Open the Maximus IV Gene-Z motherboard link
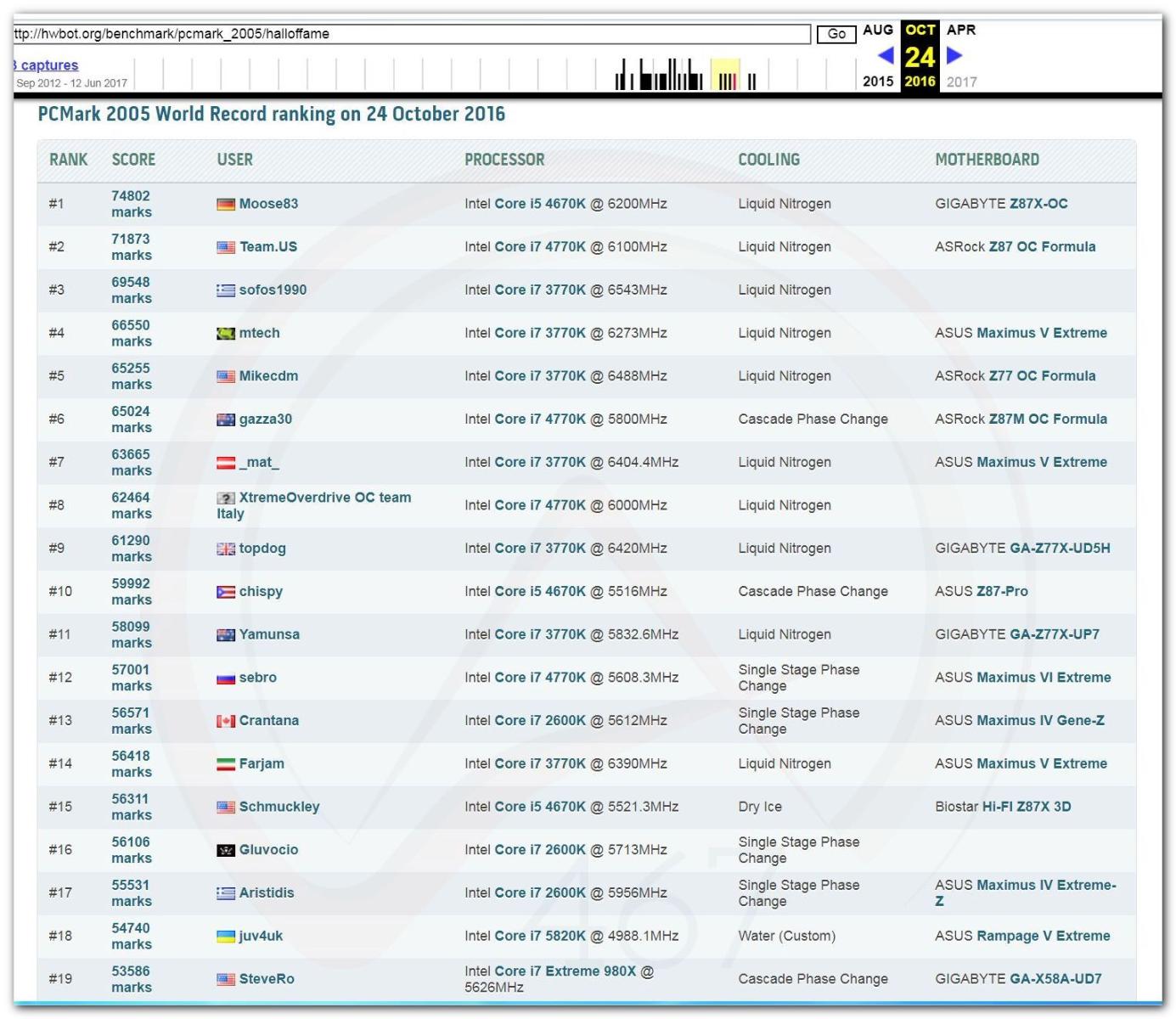The image size is (1176, 1019). [1040, 721]
